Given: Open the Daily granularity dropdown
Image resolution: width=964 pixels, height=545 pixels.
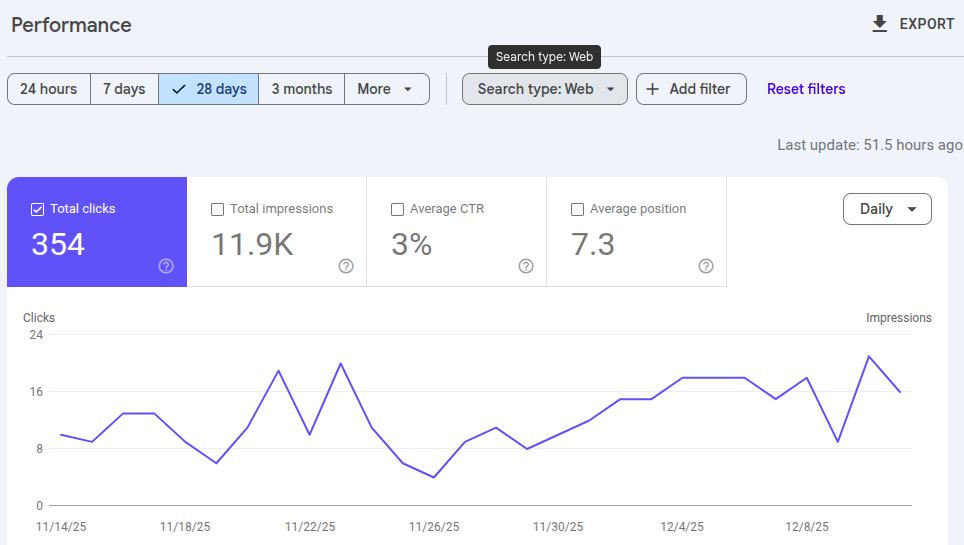Looking at the screenshot, I should click(887, 209).
